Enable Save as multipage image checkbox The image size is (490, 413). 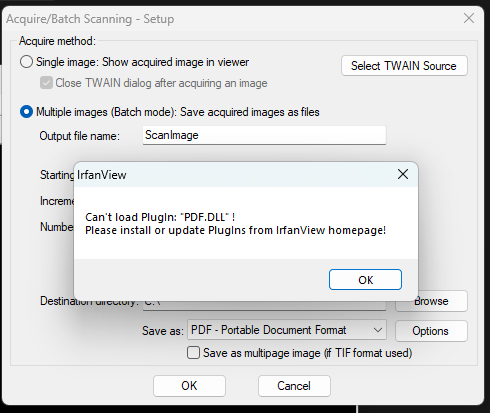193,353
